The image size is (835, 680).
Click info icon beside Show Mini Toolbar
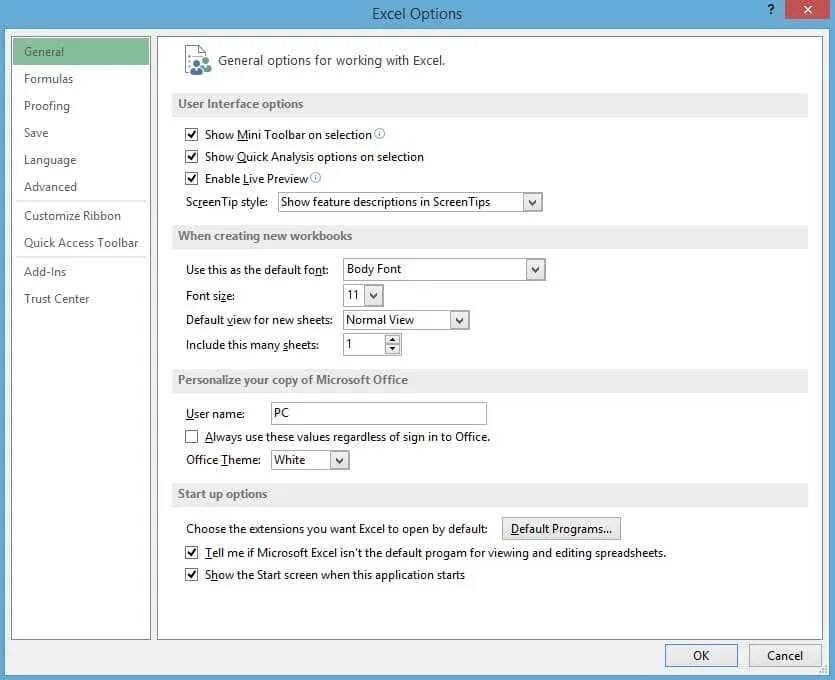(x=379, y=134)
